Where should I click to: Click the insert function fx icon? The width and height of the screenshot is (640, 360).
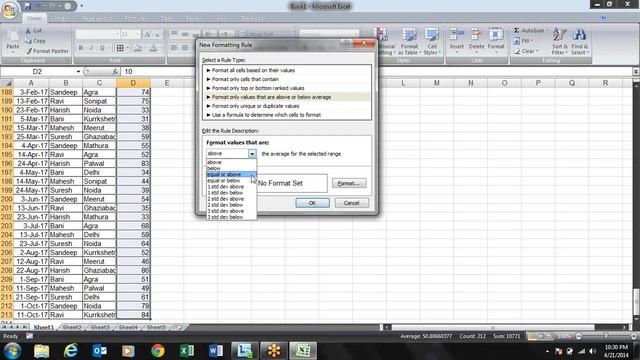click(x=115, y=71)
